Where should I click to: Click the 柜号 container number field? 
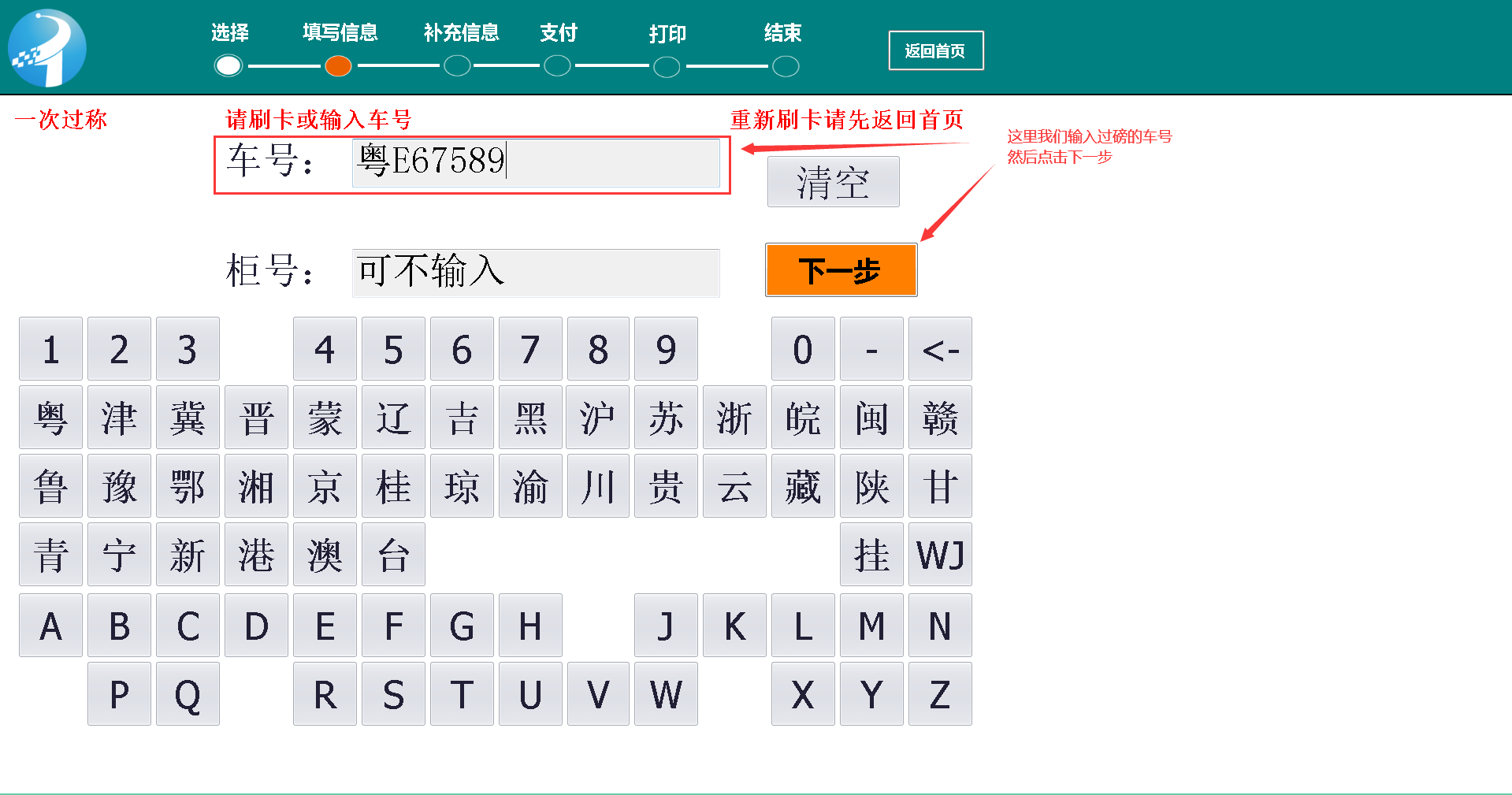click(x=535, y=273)
